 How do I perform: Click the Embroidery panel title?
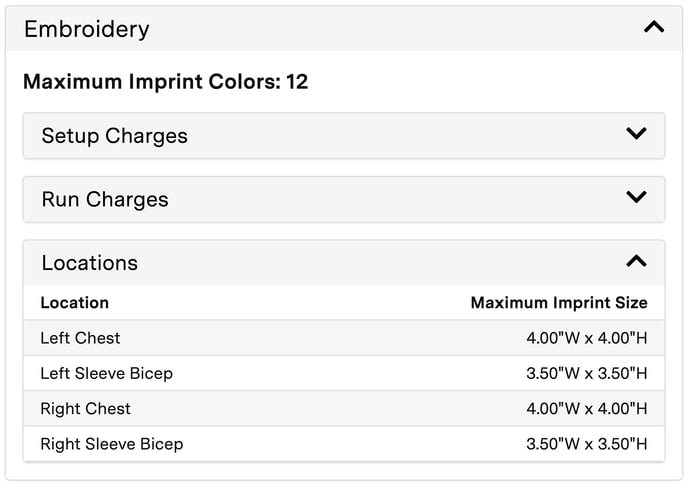pos(87,29)
